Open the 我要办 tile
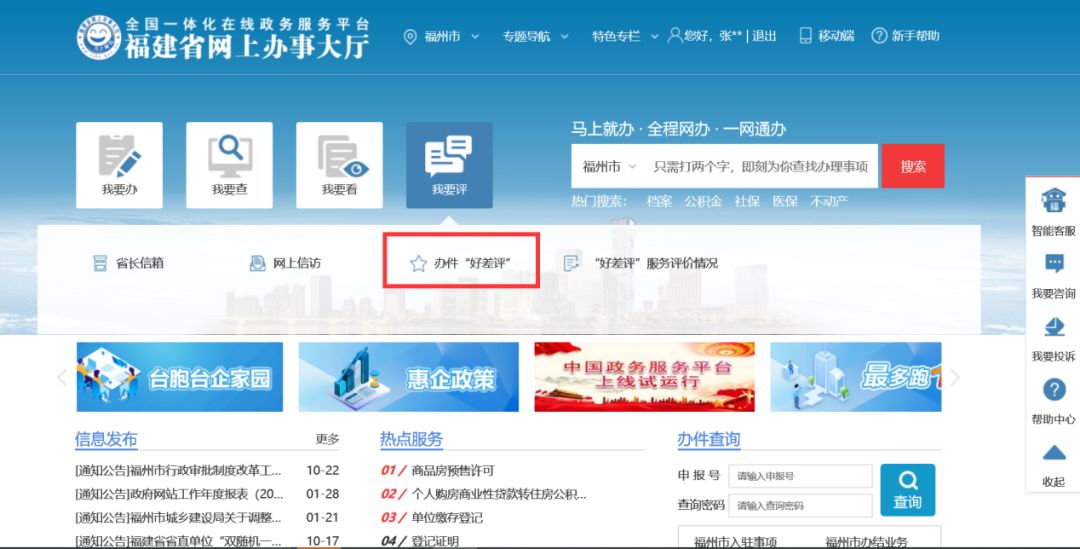Image resolution: width=1080 pixels, height=549 pixels. (119, 165)
